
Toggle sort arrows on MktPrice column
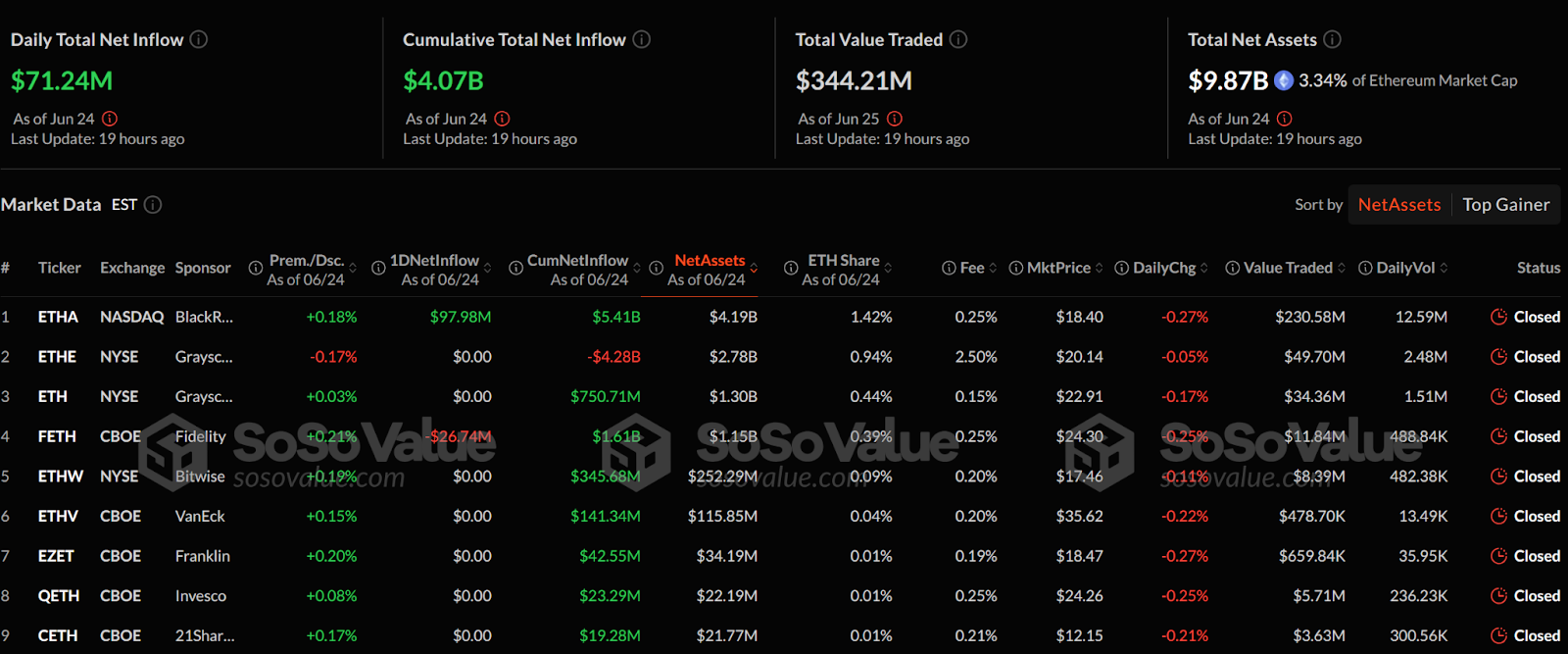tap(1099, 268)
